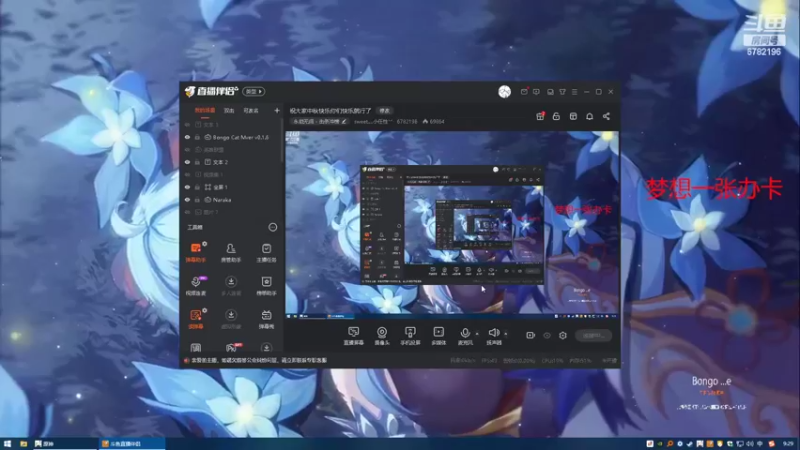Viewport: 800px width, 450px height.
Task: Click the unlock padlock icon above preview
Action: pos(556,116)
